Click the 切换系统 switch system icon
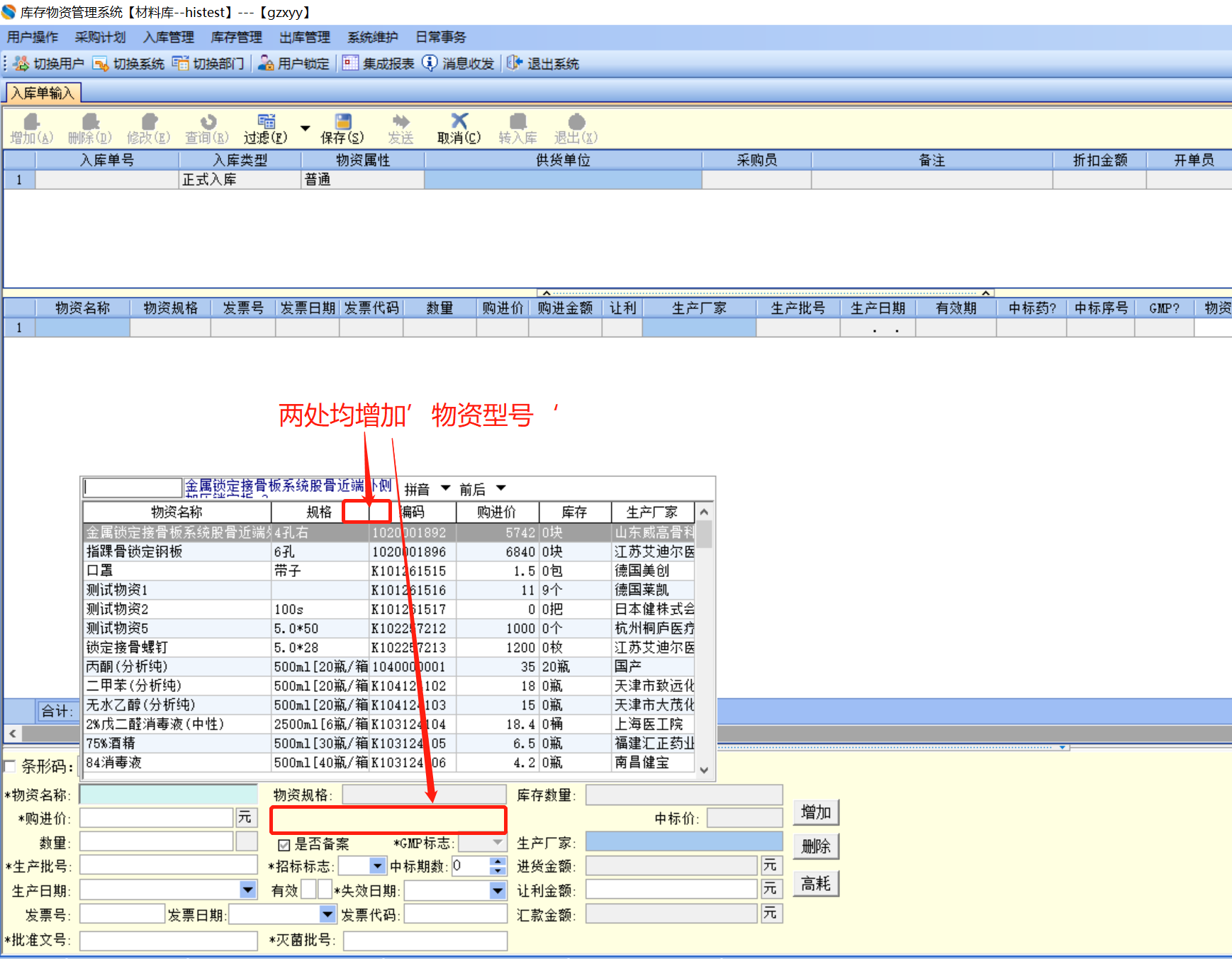The height and width of the screenshot is (959, 1232). (101, 64)
